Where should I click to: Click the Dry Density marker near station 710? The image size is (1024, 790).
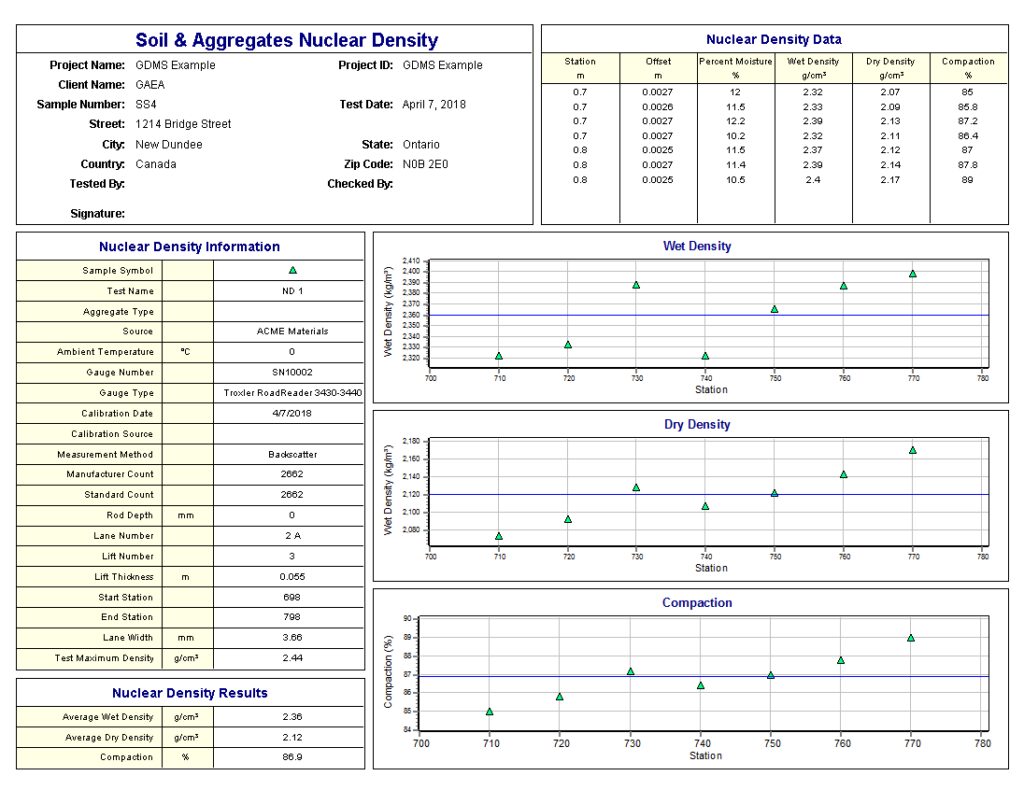pos(498,535)
